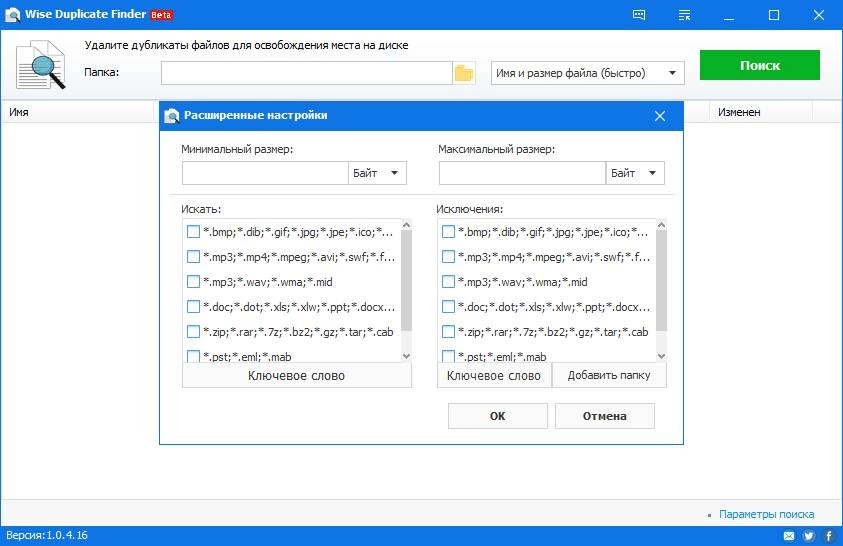This screenshot has height=546, width=843.
Task: Click the Добавить папку button
Action: click(x=609, y=376)
